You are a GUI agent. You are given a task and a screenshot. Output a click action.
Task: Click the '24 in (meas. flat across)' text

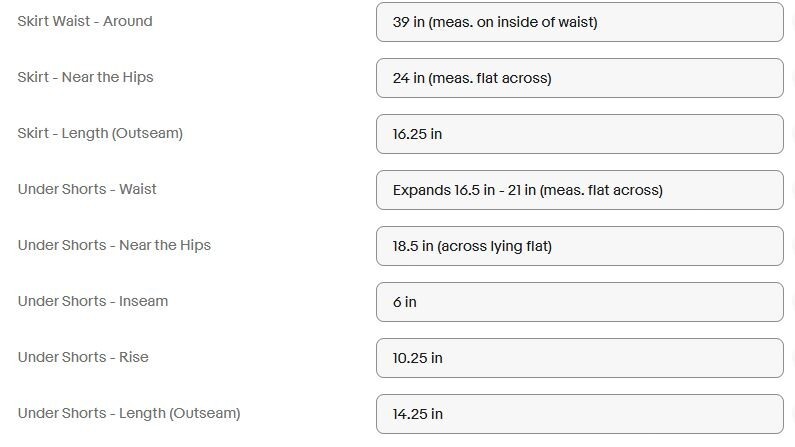point(472,78)
